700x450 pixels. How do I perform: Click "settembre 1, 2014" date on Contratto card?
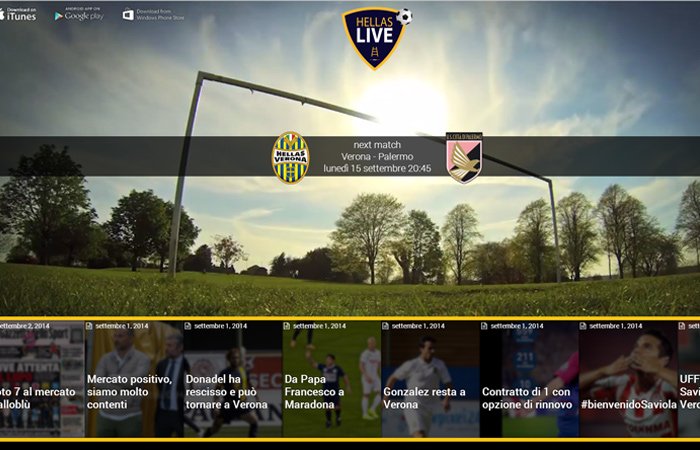[x=517, y=326]
